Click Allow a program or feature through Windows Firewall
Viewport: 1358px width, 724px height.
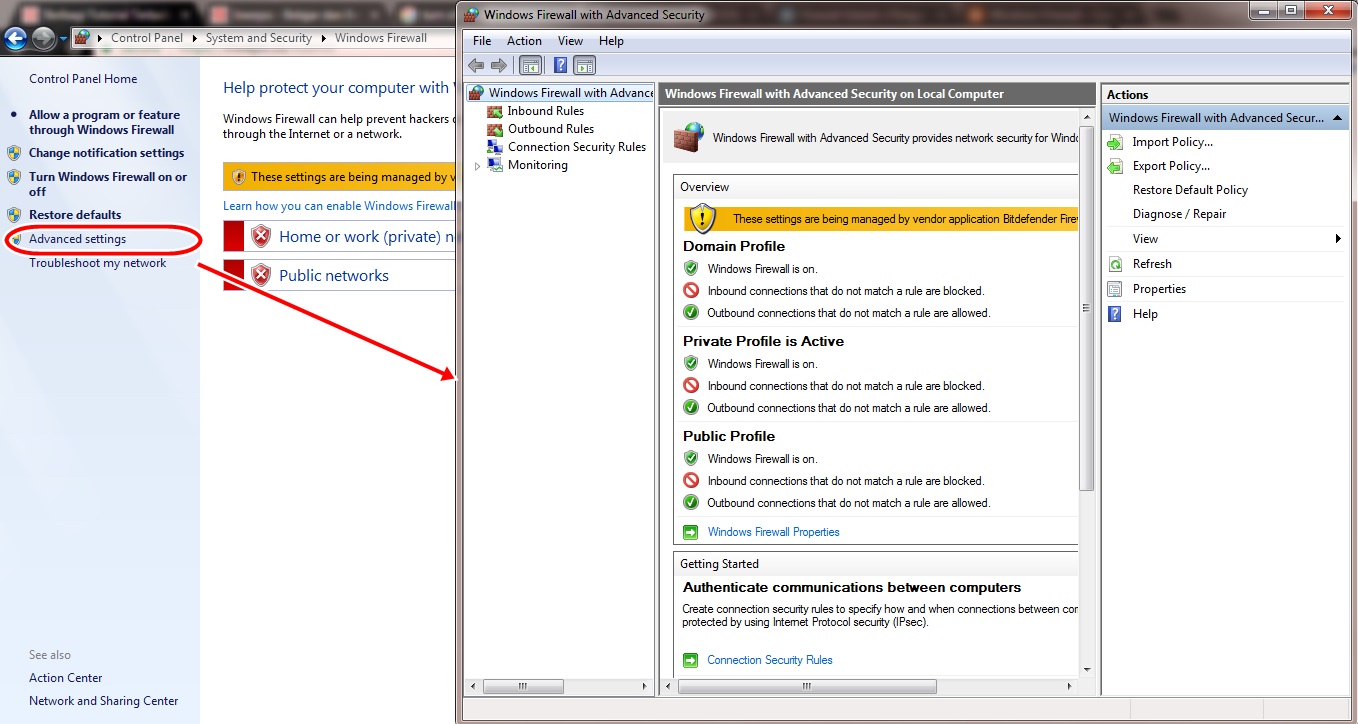pyautogui.click(x=104, y=122)
